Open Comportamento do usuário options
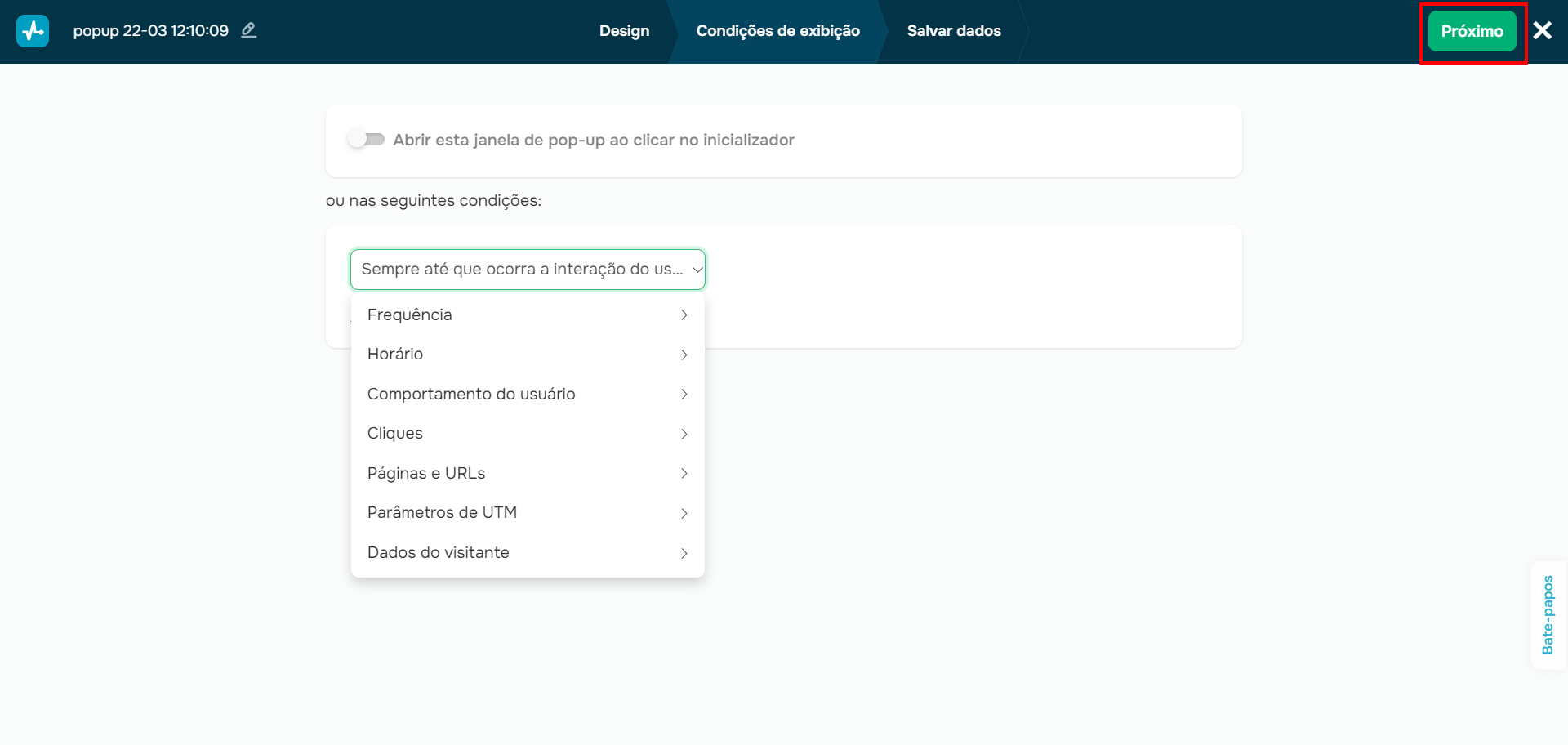1568x745 pixels. click(471, 395)
